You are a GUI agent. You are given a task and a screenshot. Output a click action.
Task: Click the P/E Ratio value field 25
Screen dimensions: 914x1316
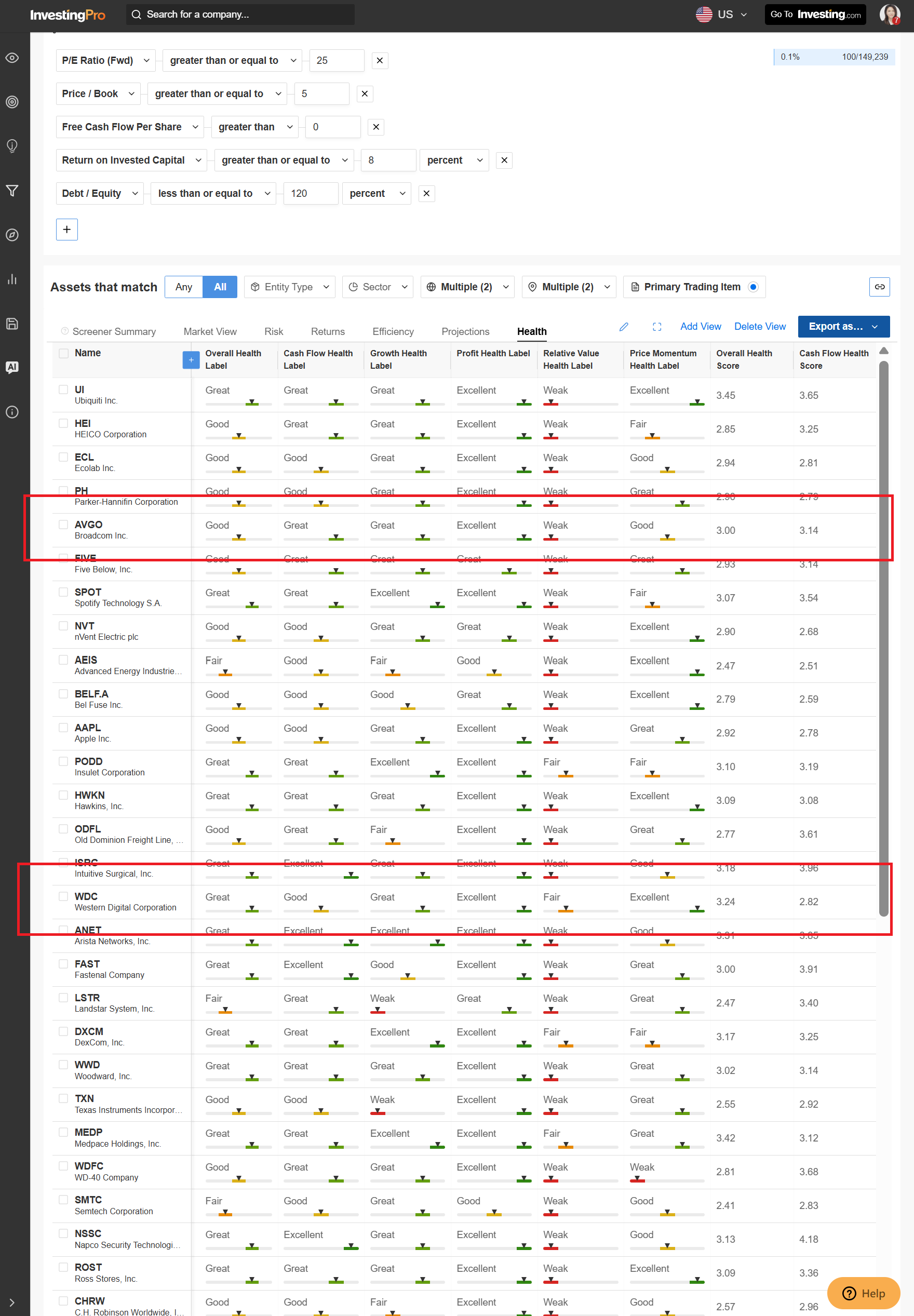[337, 61]
